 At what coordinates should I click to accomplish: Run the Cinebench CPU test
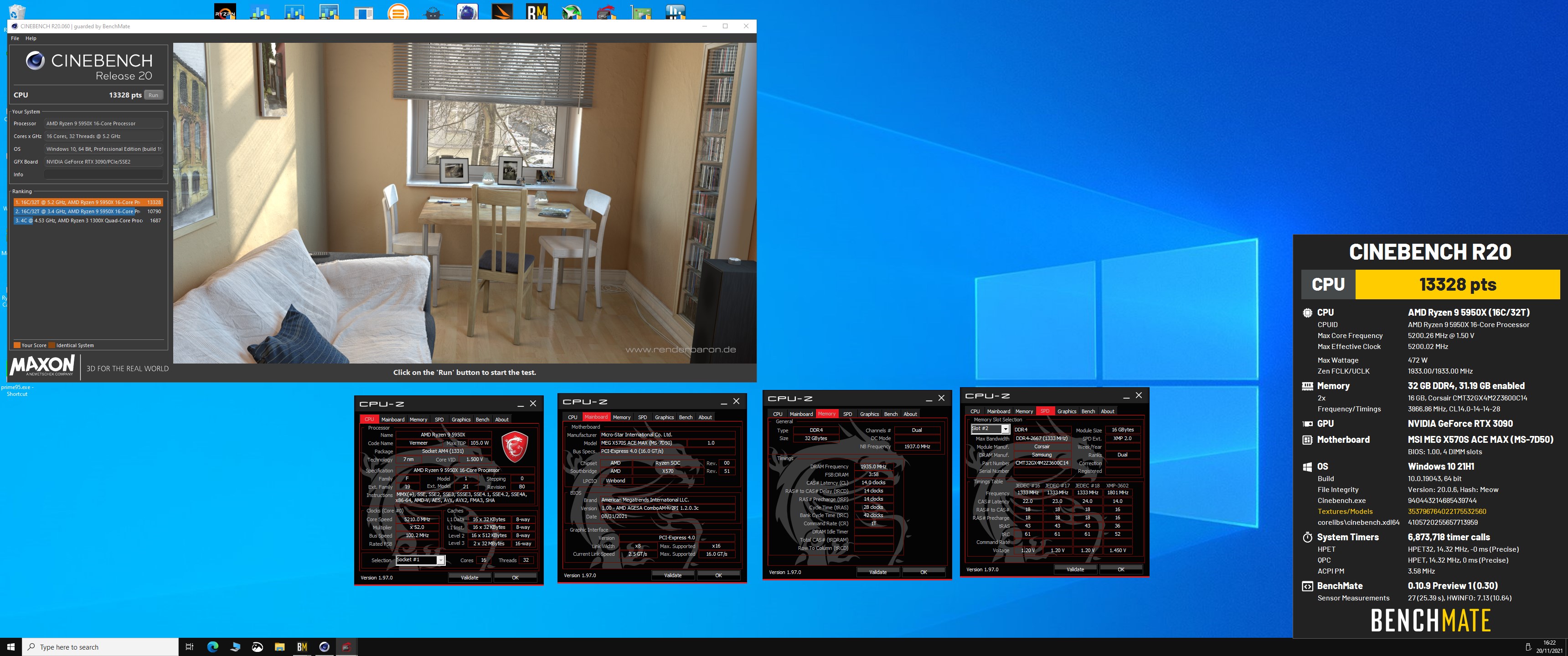[154, 95]
